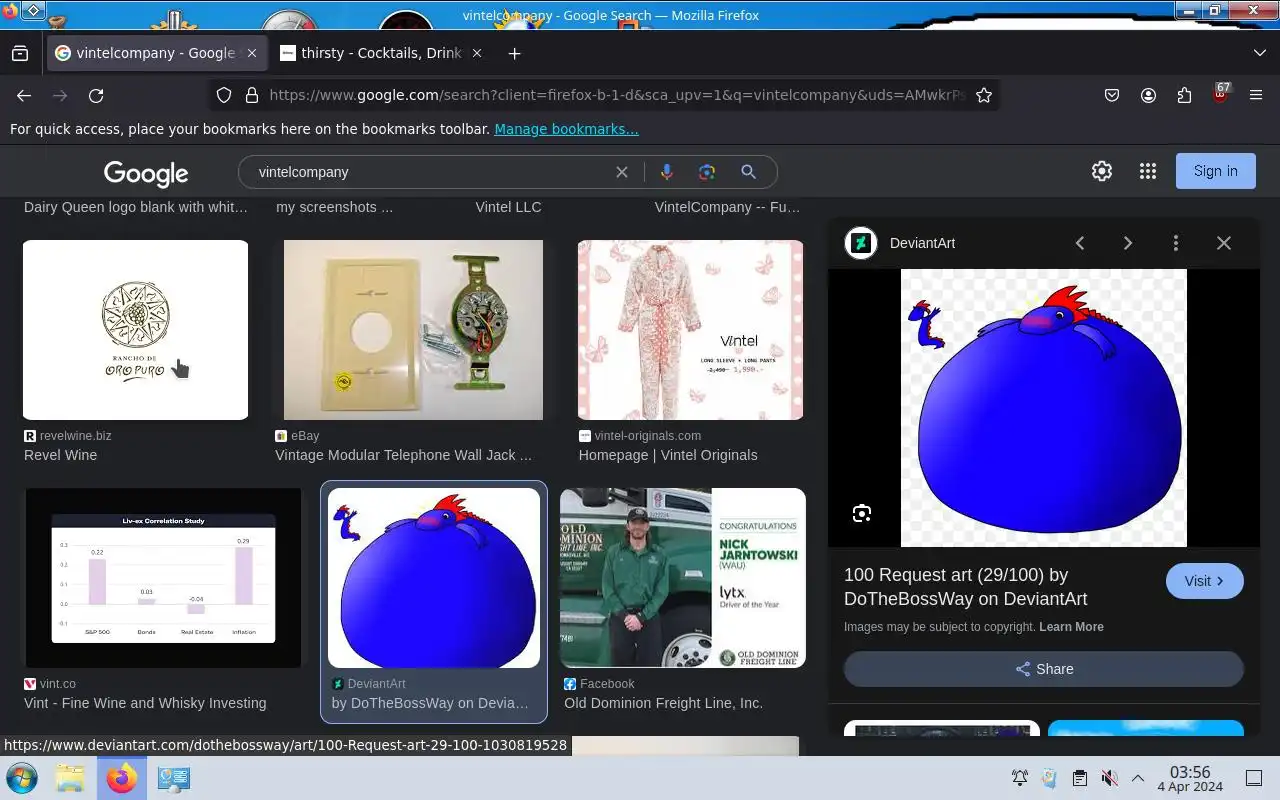
Task: Submit the search with the magnifier icon
Action: (748, 172)
